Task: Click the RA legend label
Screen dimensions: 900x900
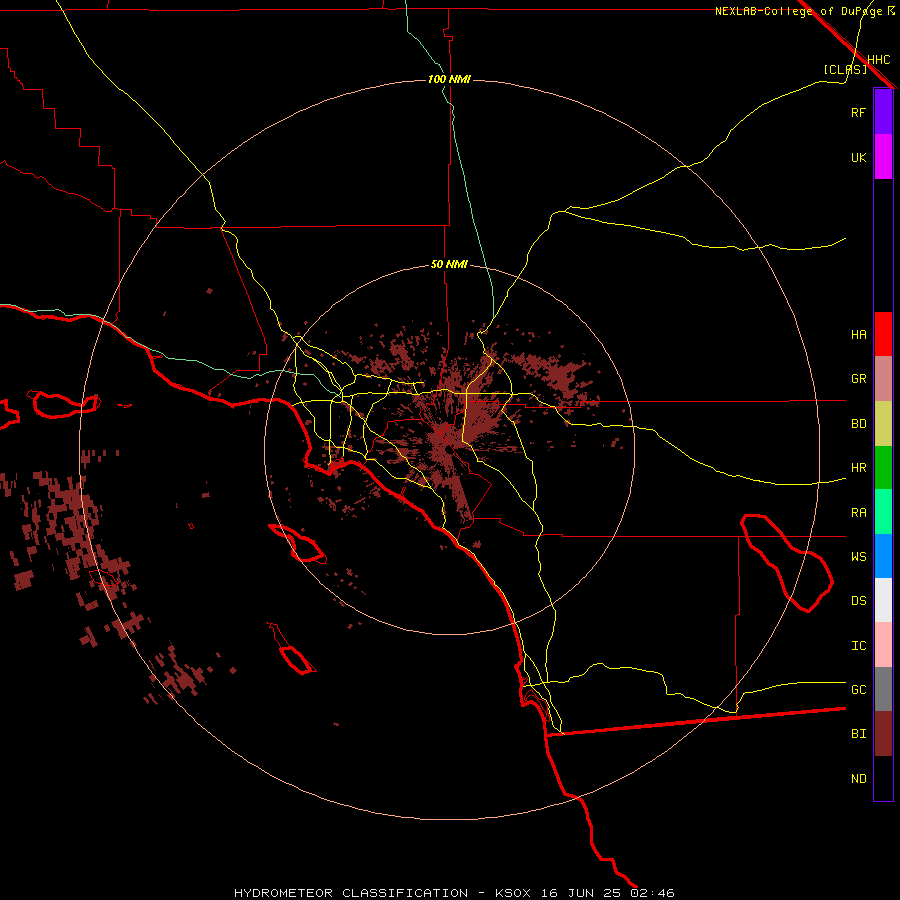Action: (858, 513)
